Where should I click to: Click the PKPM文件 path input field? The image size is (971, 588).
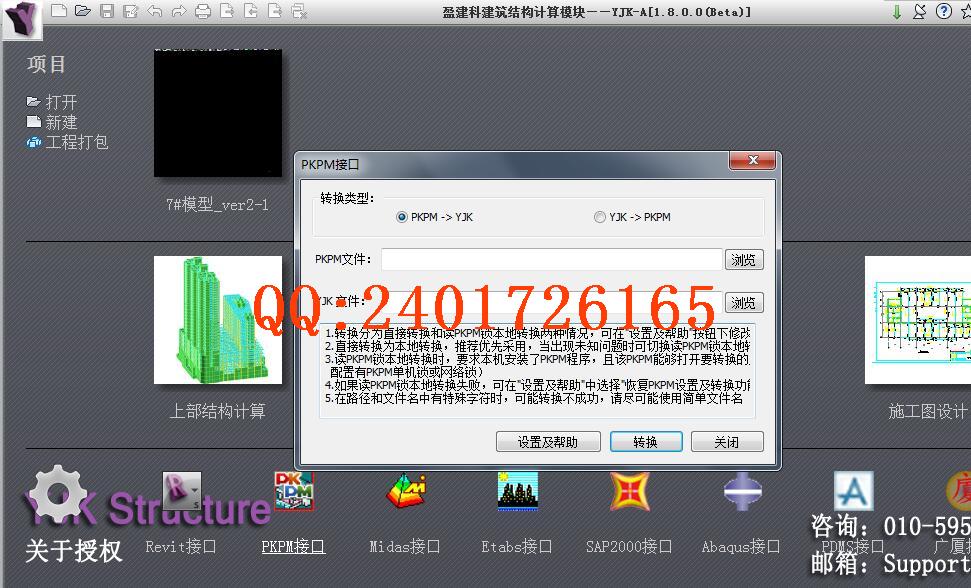[x=552, y=259]
